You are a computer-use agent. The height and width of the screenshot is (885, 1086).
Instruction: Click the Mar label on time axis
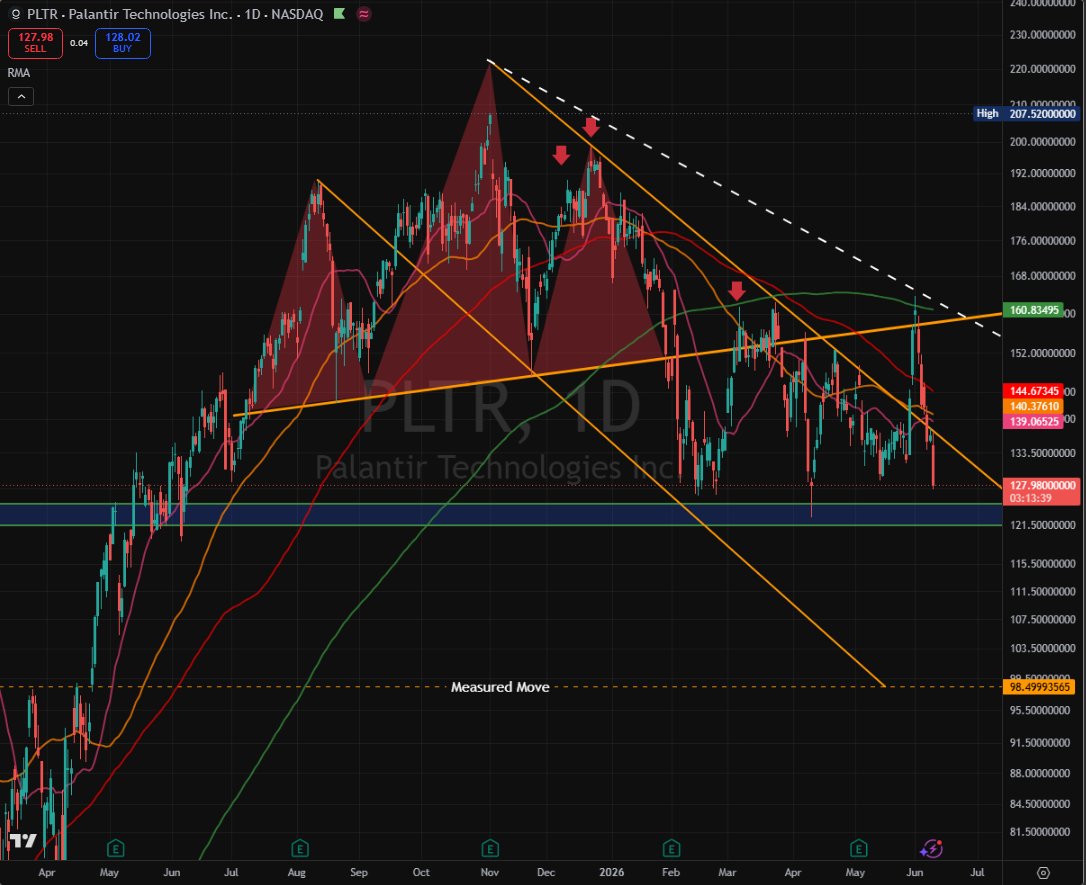(727, 873)
